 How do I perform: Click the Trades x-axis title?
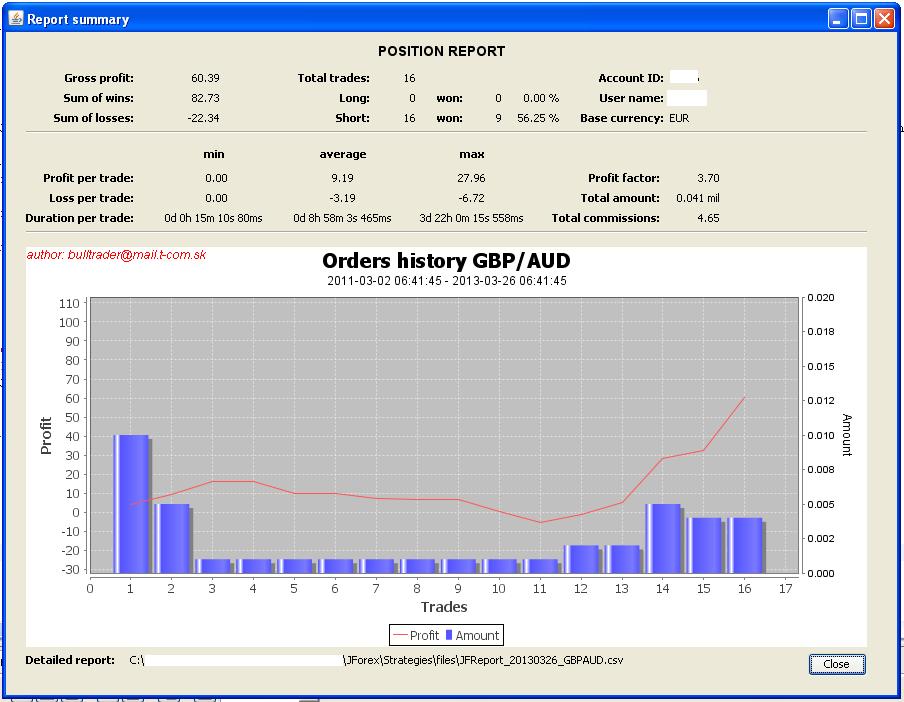(x=444, y=607)
